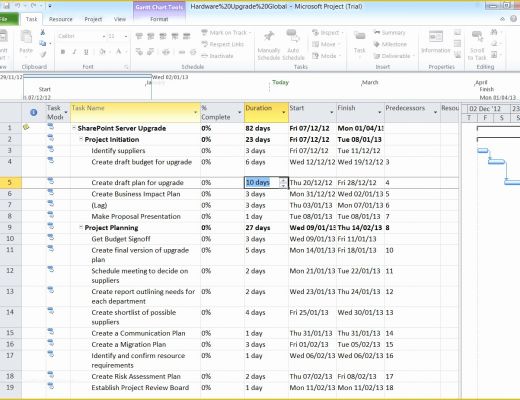This screenshot has width=520, height=400.
Task: Toggle Manually Schedule mode
Action: tap(269, 45)
